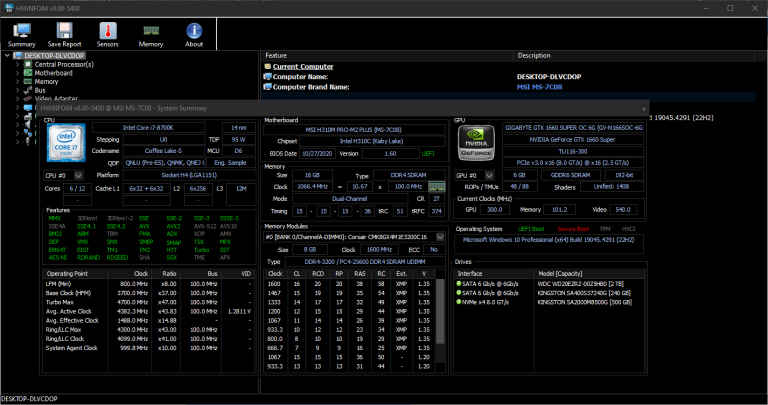Click the Current Computer link
The height and width of the screenshot is (405, 768).
[x=305, y=66]
